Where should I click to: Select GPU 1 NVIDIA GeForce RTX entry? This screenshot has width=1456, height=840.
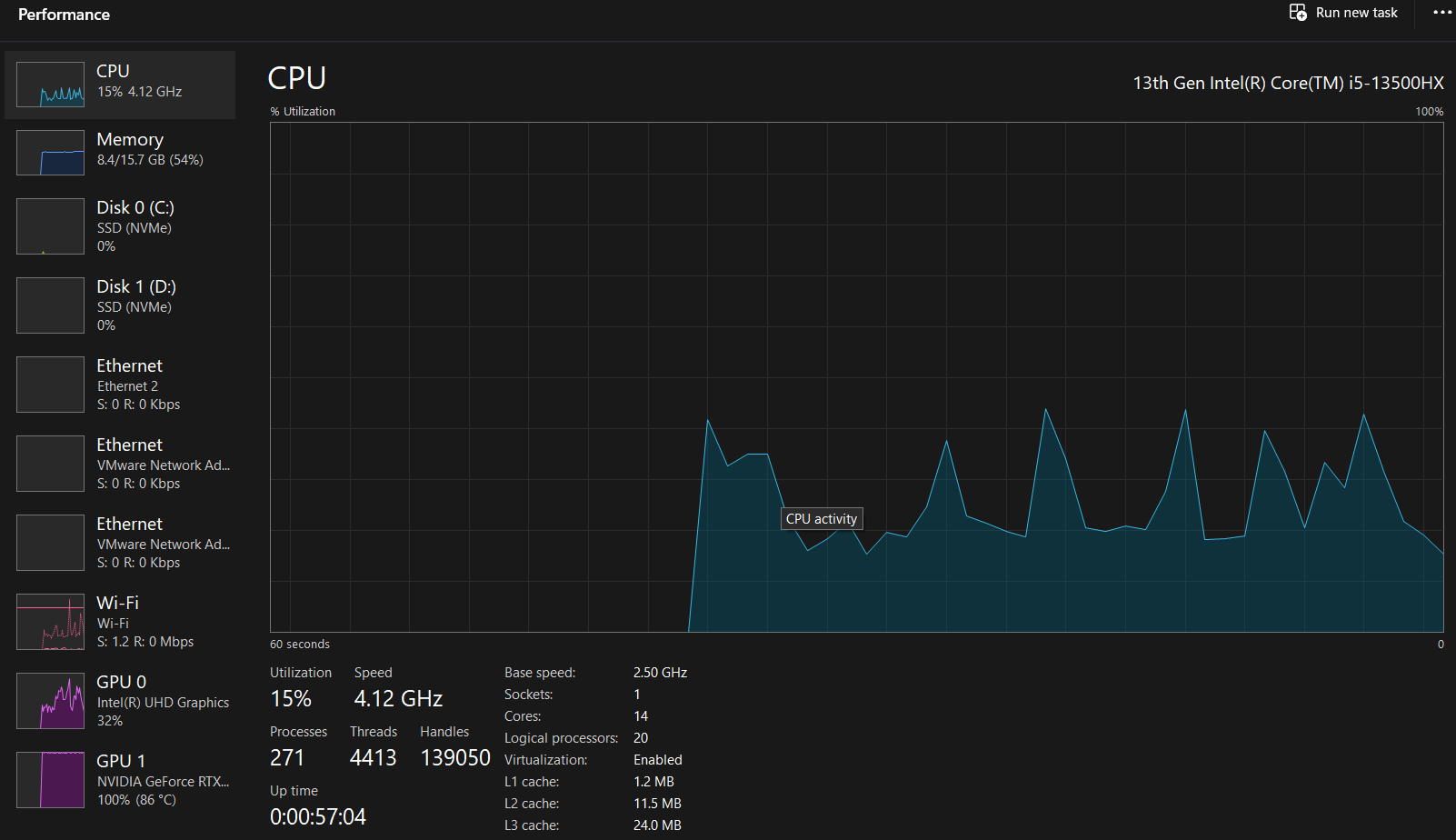[120, 780]
